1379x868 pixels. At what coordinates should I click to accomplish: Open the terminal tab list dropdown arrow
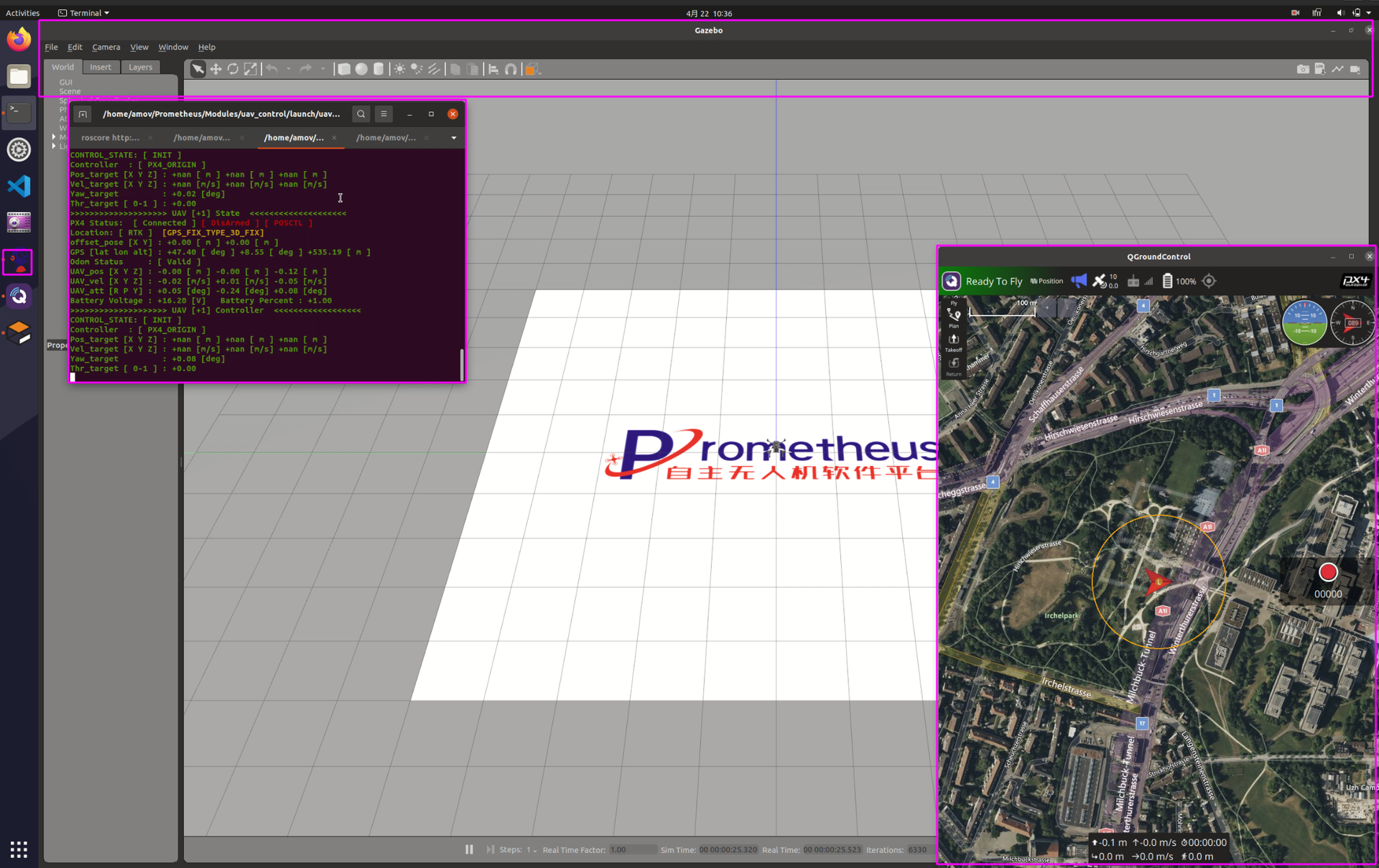point(454,137)
